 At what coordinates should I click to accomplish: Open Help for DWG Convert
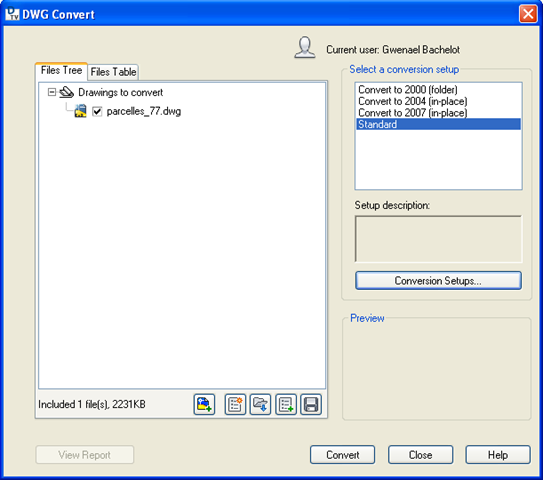point(498,455)
